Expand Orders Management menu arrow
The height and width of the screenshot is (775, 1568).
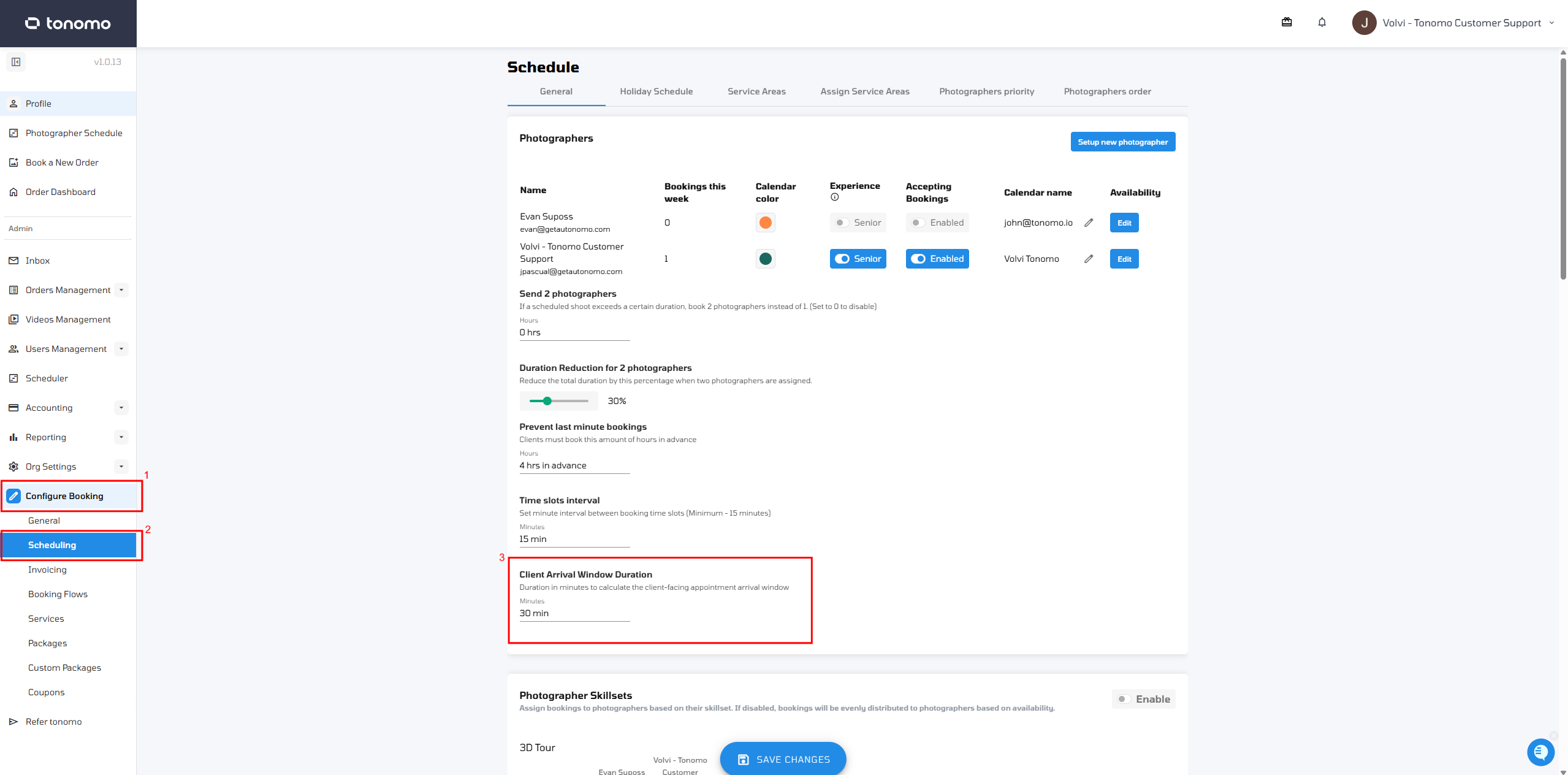(121, 290)
